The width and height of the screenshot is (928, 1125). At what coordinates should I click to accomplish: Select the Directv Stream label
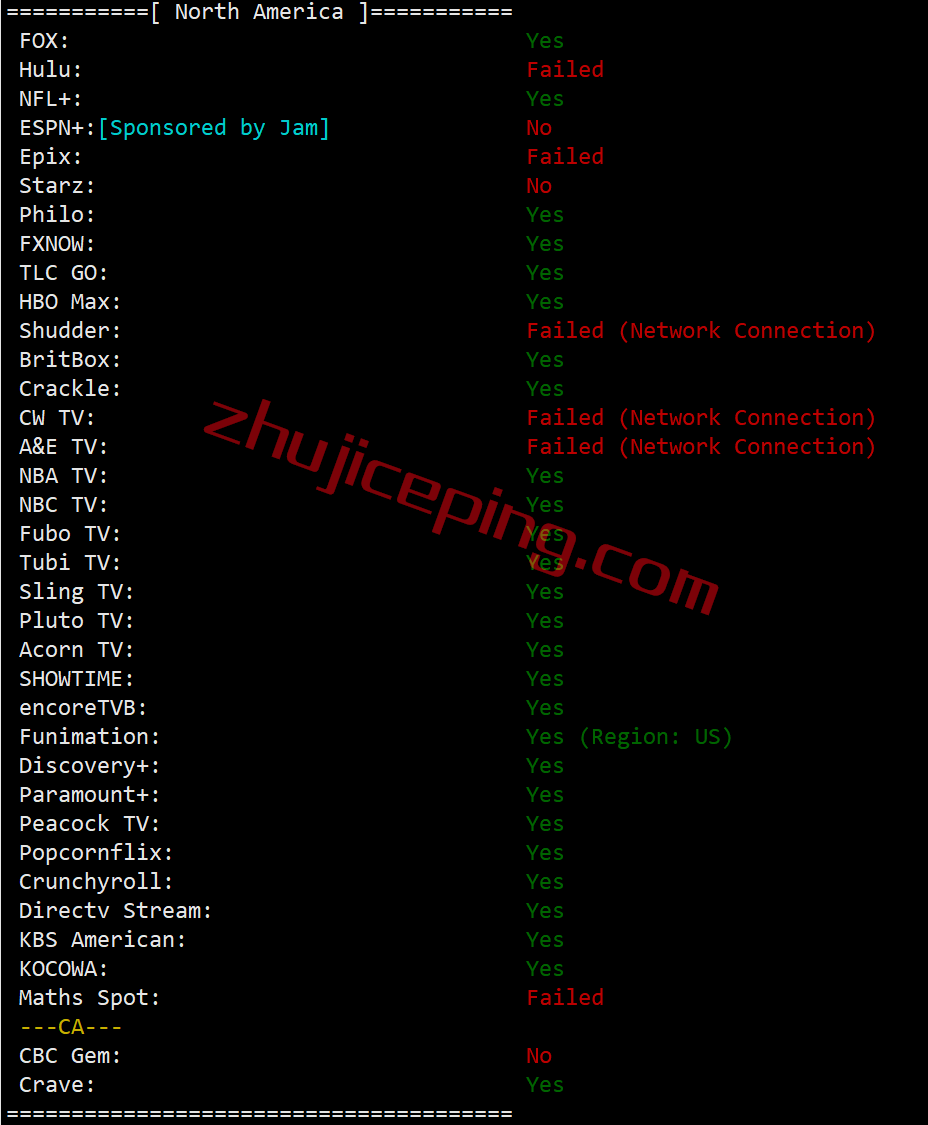point(115,911)
